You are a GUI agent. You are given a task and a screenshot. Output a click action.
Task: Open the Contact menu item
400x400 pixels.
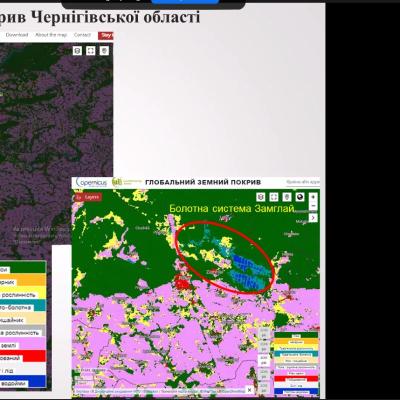[82, 35]
